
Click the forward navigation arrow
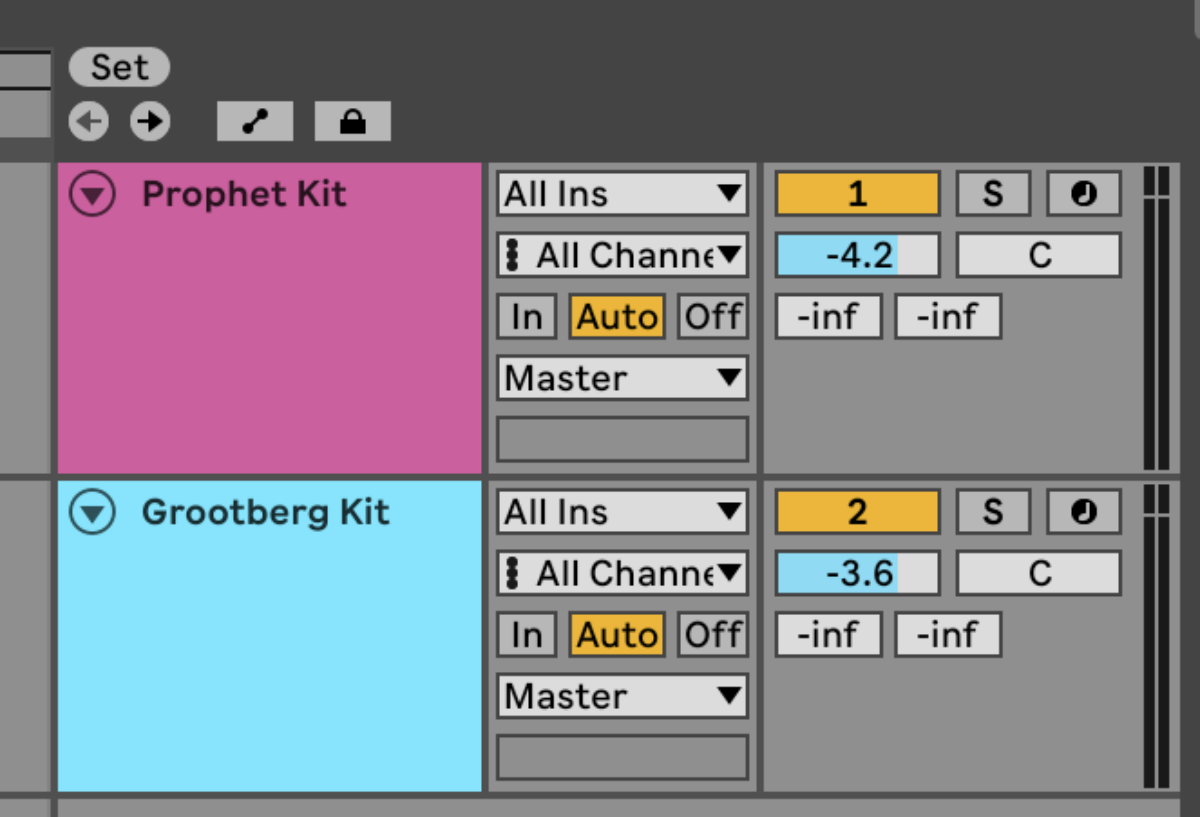(150, 121)
